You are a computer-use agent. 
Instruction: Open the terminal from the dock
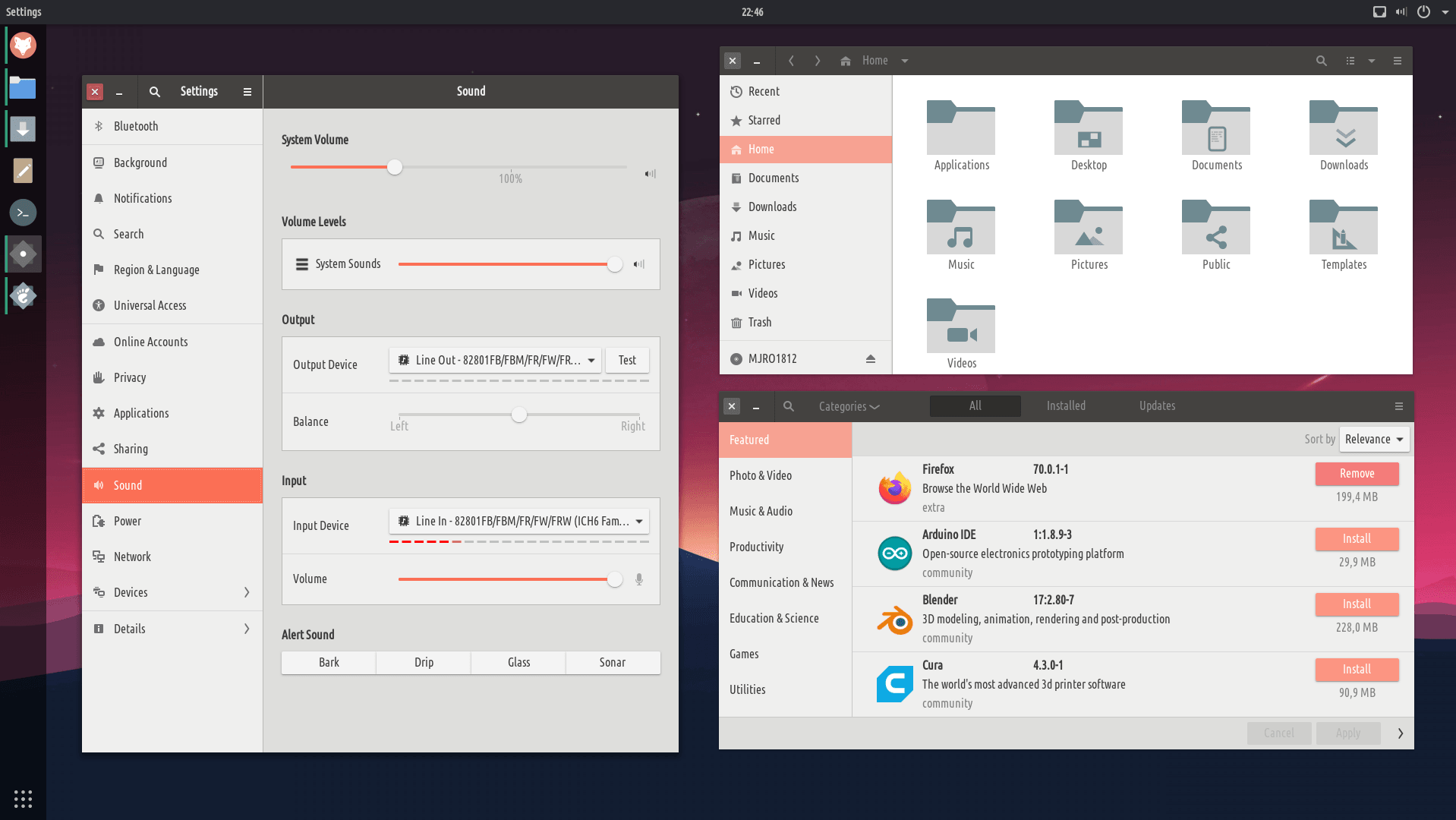tap(23, 213)
